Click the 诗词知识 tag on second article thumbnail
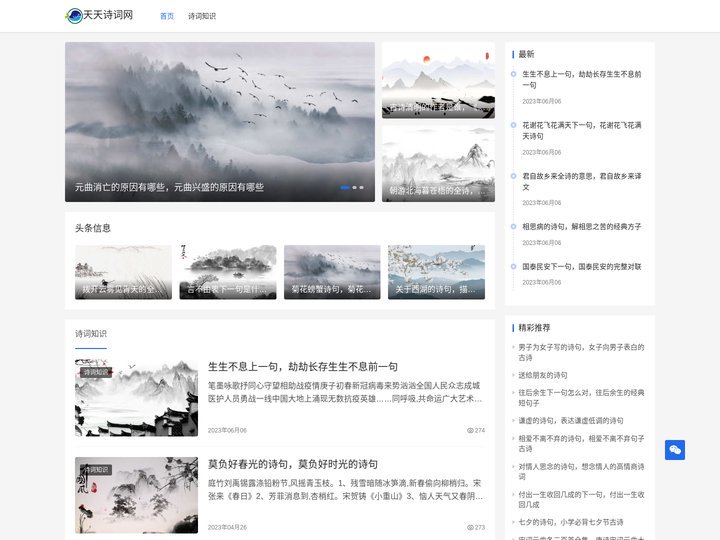This screenshot has width=720, height=540. (x=96, y=469)
